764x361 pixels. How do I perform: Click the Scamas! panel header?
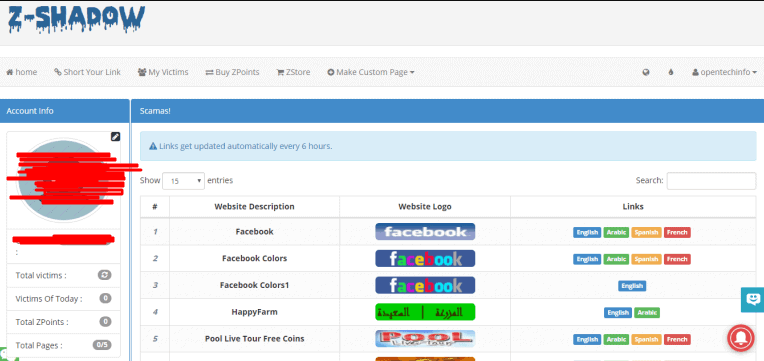click(x=447, y=111)
